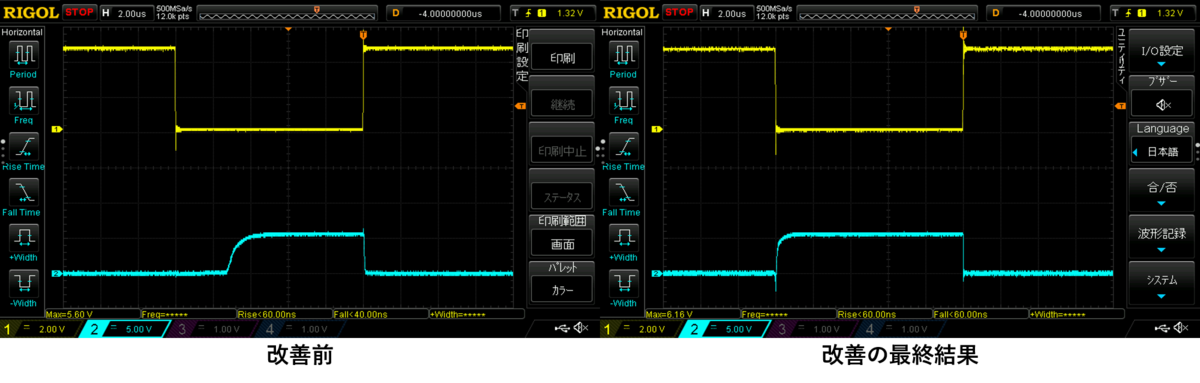The height and width of the screenshot is (383, 1200).
Task: Click muted speaker status icon, left scope
Action: pyautogui.click(x=582, y=328)
